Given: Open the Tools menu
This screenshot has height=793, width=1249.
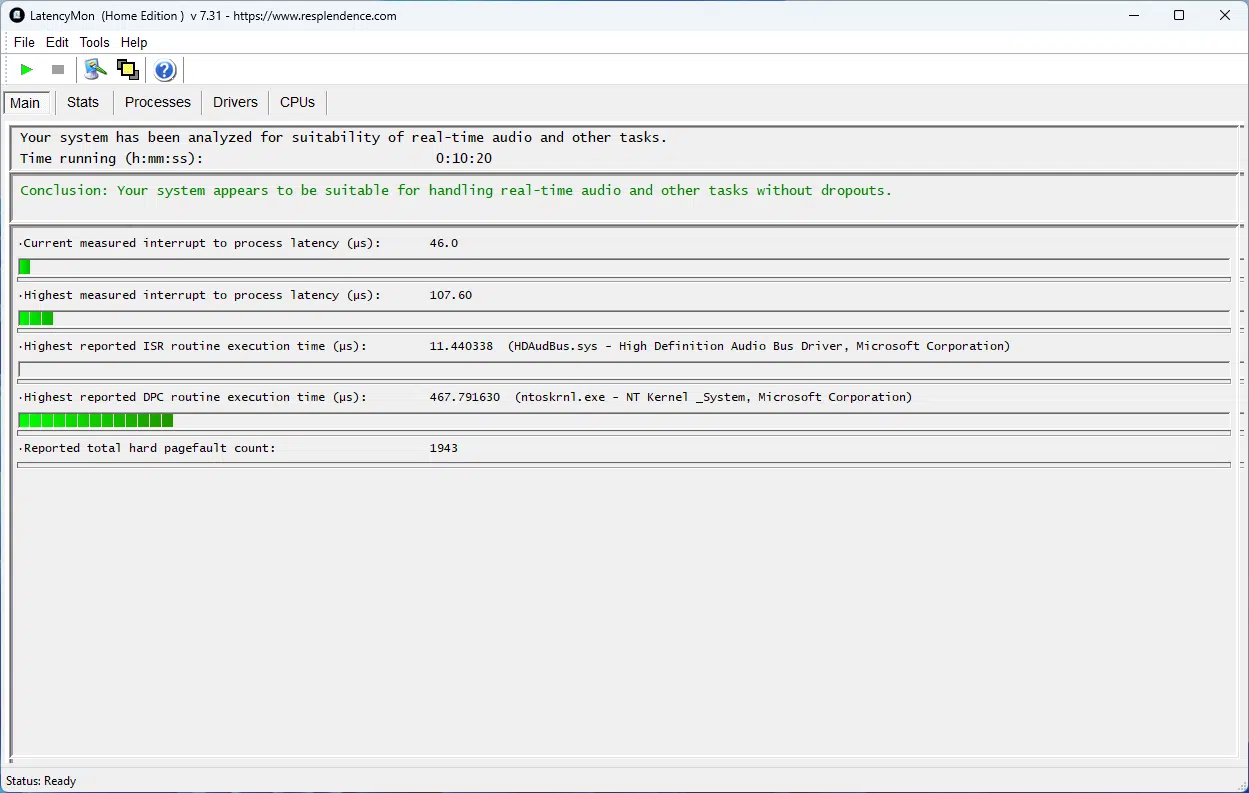Looking at the screenshot, I should [x=94, y=42].
